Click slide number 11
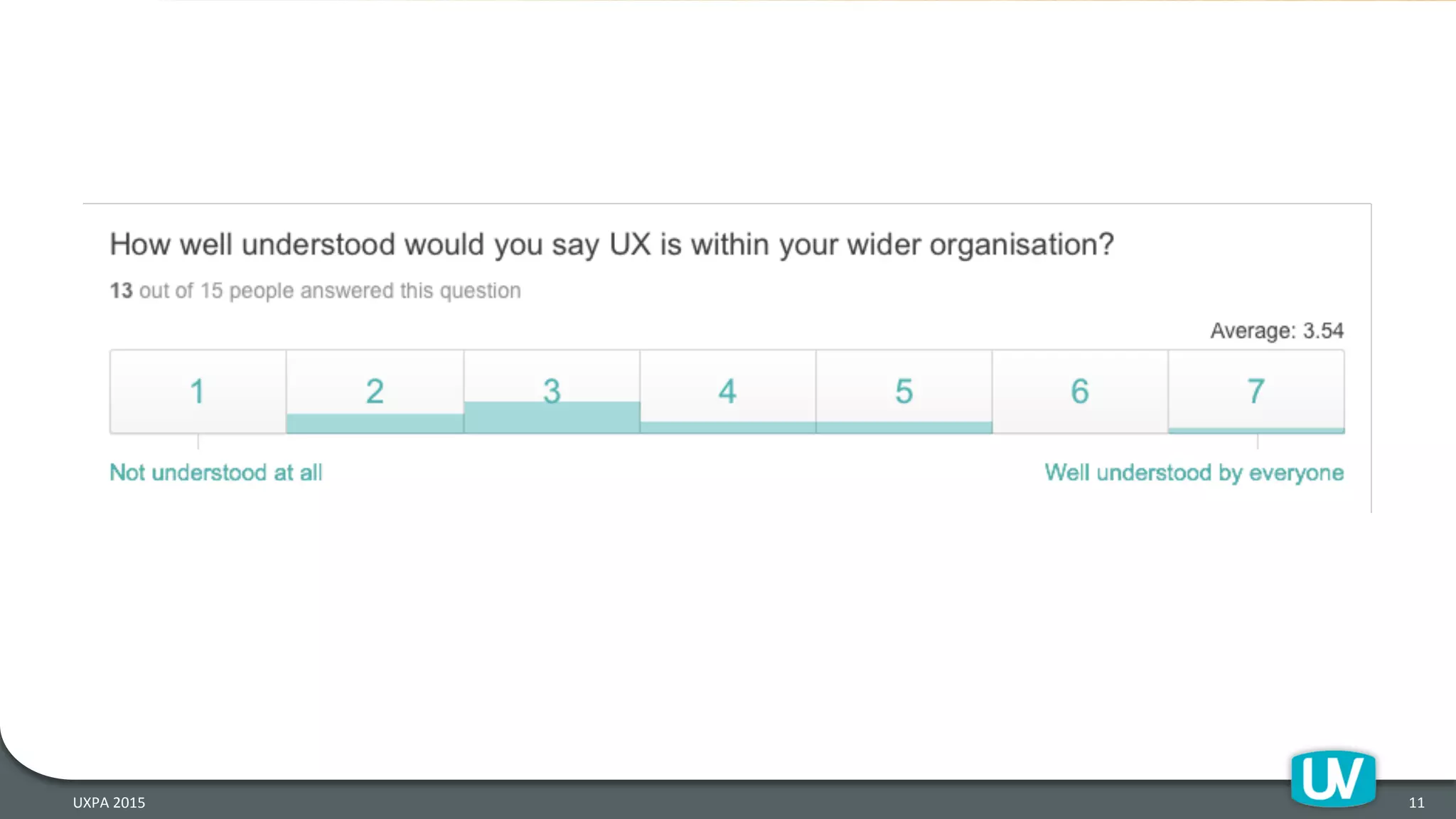Screen dimensions: 1456x819 pos(1416,803)
